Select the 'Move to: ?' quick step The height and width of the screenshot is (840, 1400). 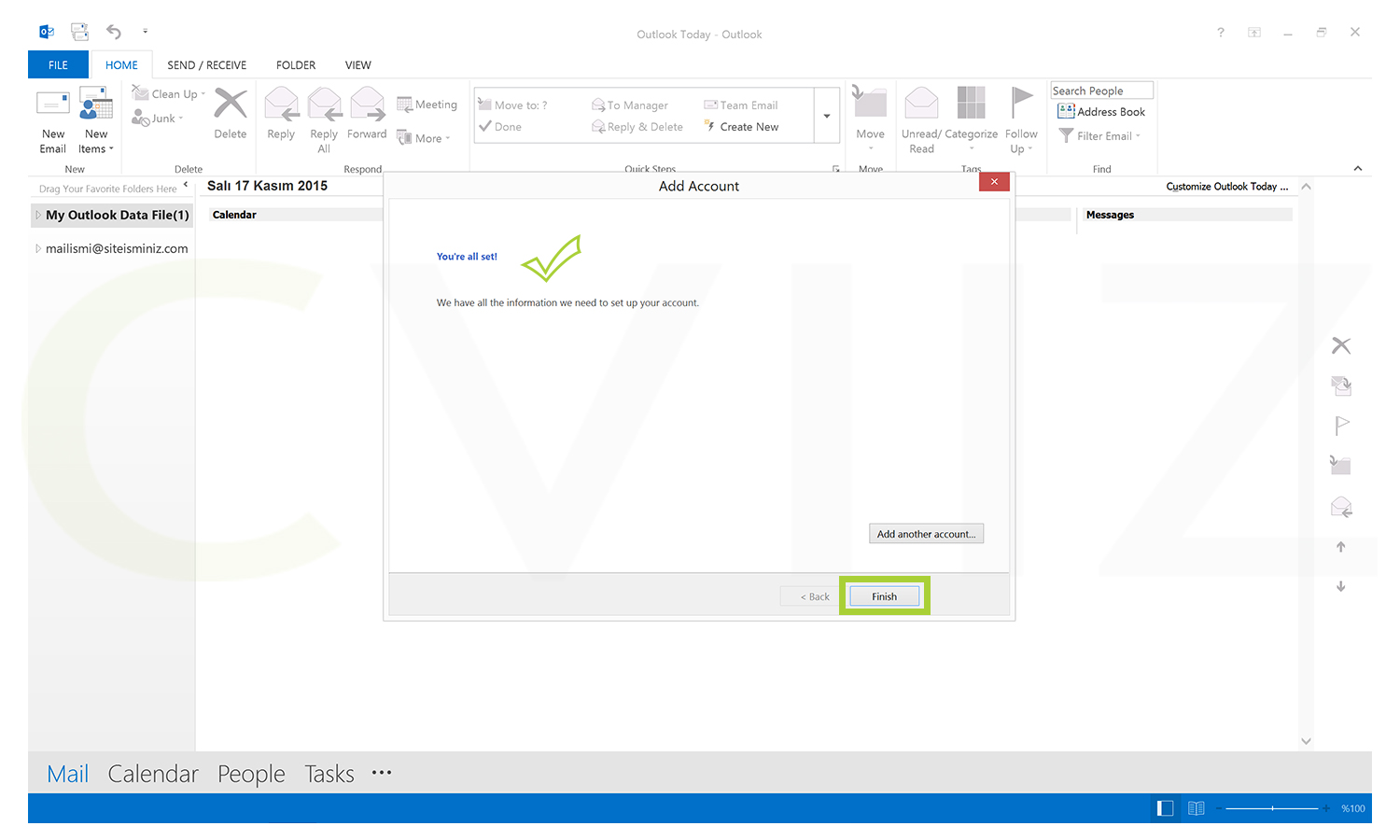click(512, 105)
